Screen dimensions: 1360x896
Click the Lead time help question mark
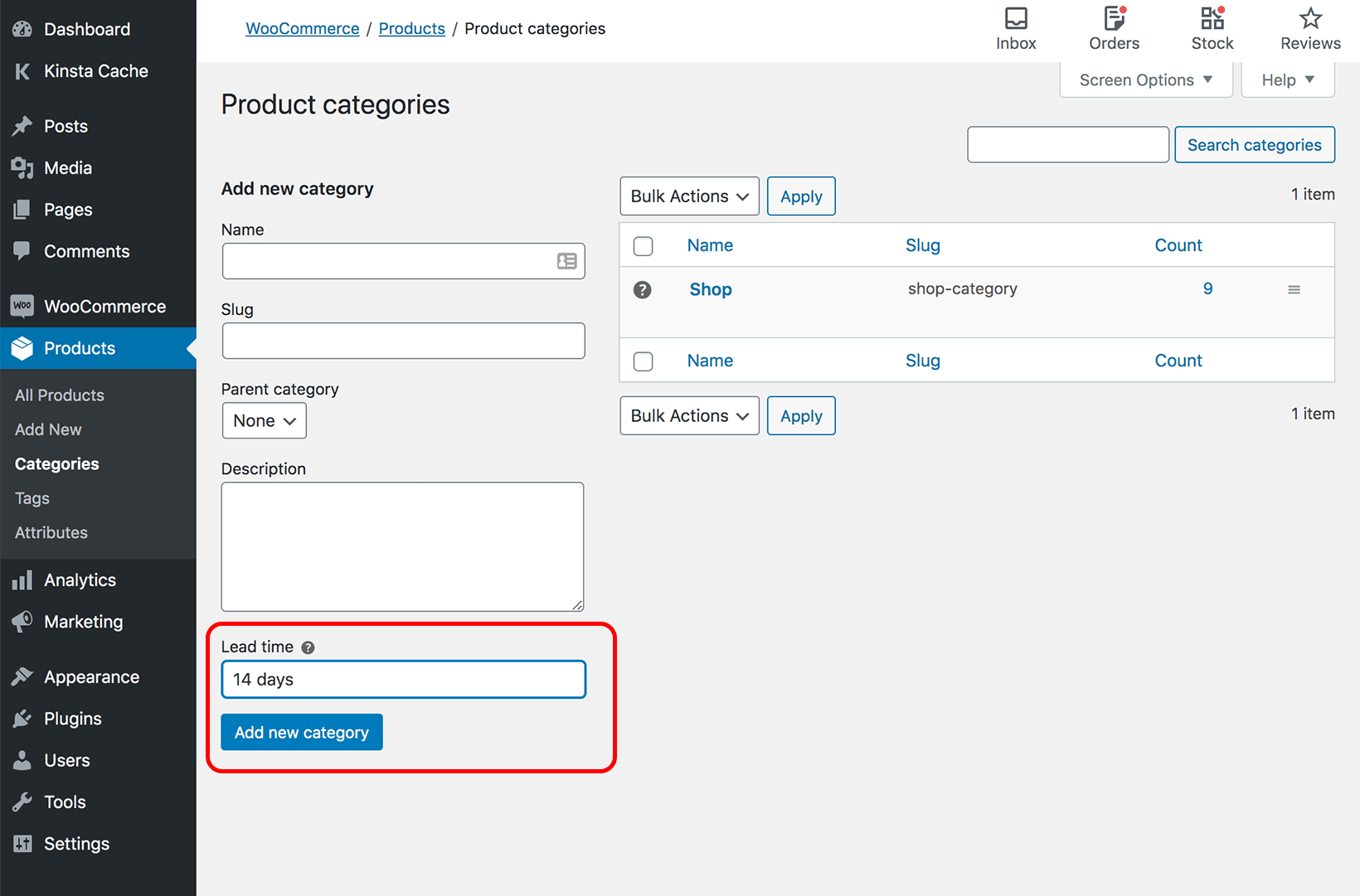click(x=308, y=647)
